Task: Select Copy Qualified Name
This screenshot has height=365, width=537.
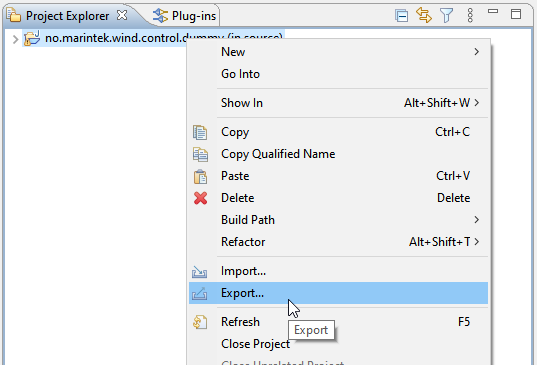Action: [338, 154]
